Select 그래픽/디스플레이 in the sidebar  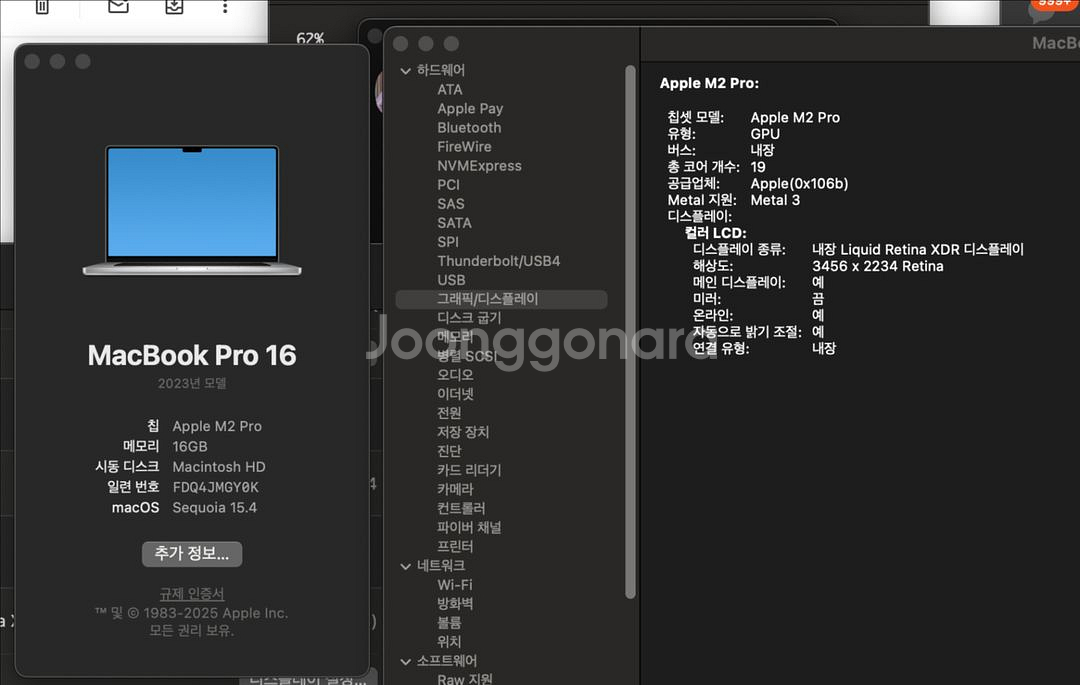501,299
